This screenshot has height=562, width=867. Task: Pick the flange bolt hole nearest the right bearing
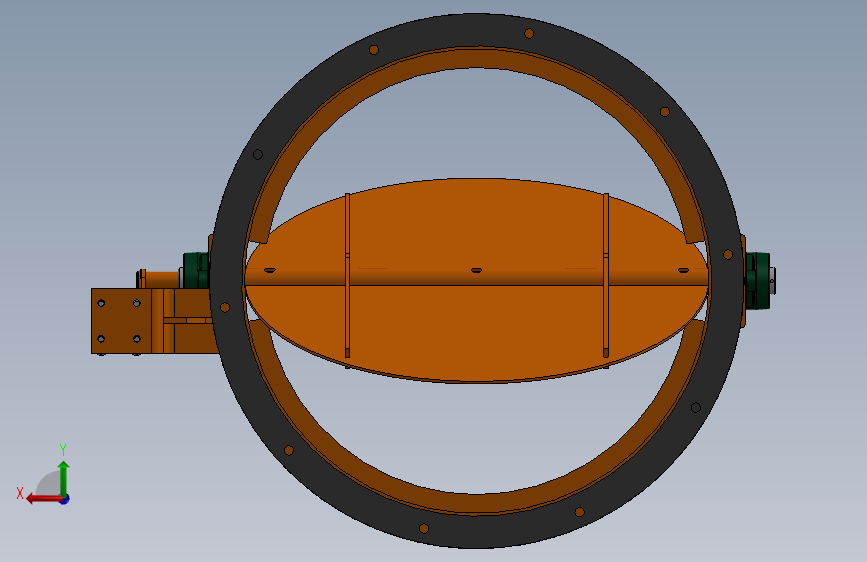click(x=728, y=254)
